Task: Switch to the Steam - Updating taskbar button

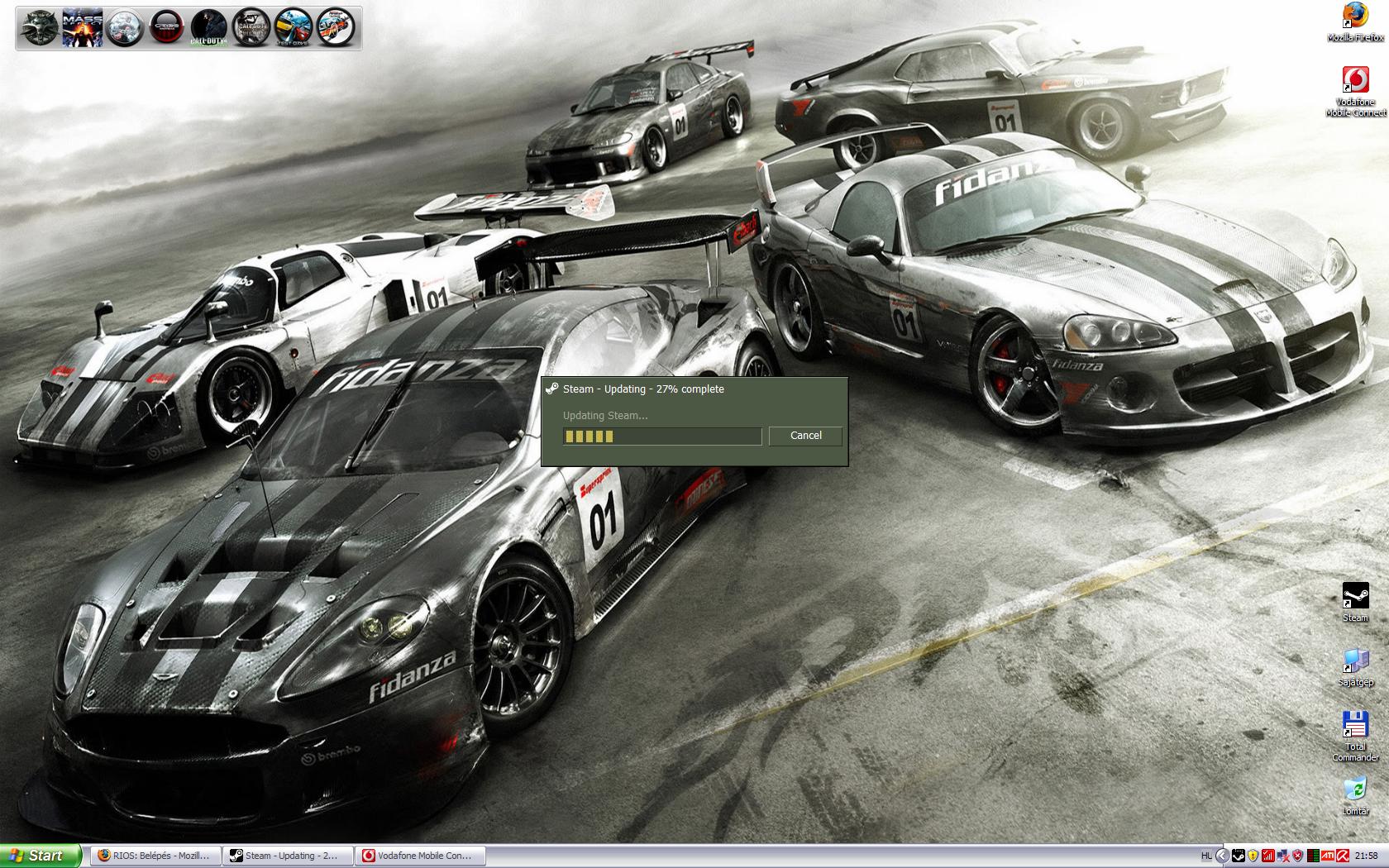Action: (x=289, y=856)
